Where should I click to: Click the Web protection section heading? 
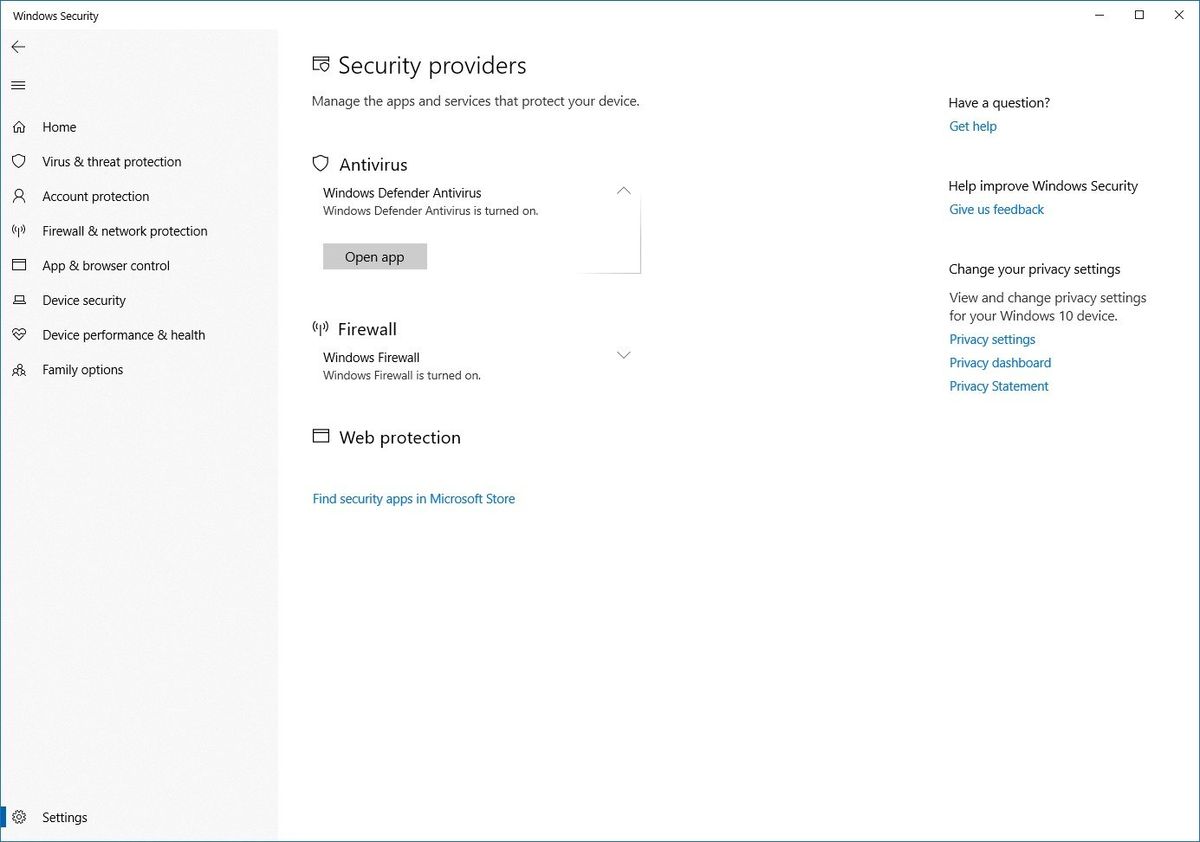coord(399,437)
